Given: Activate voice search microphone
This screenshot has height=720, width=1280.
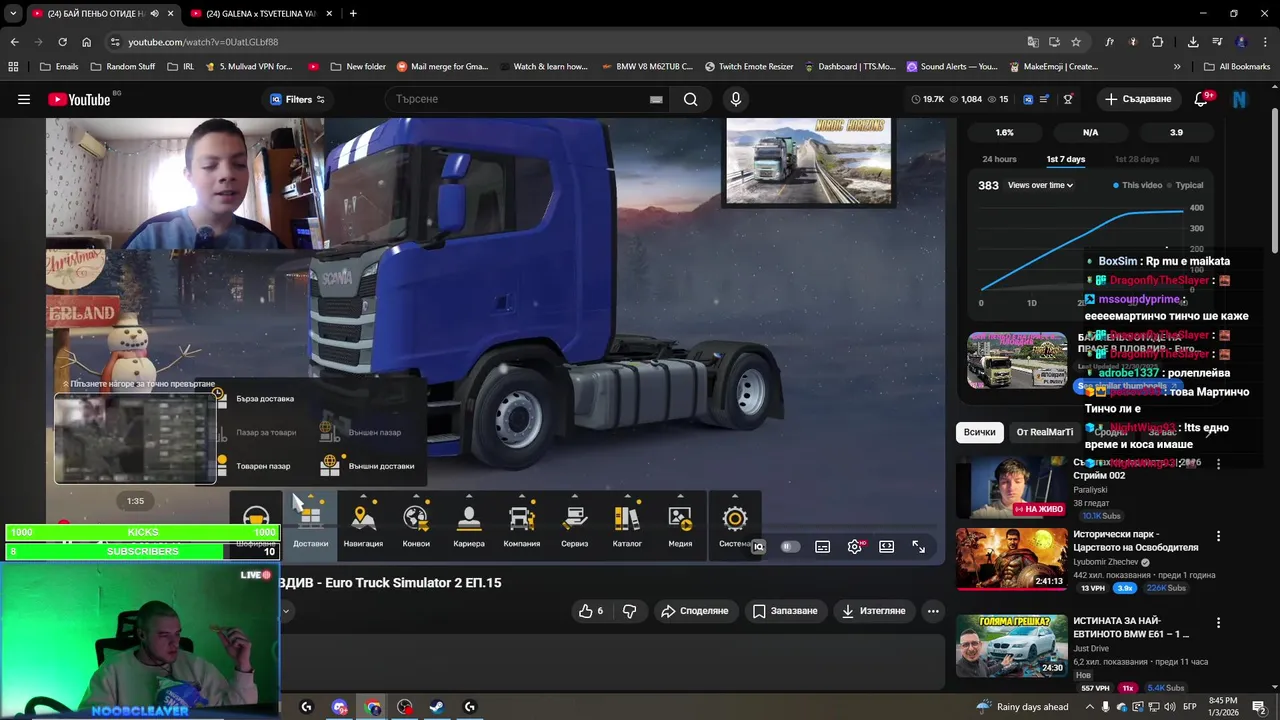Looking at the screenshot, I should pyautogui.click(x=736, y=99).
